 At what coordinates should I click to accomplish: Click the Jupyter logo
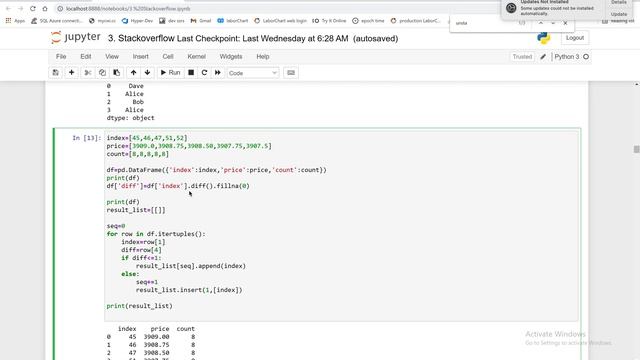coord(76,38)
